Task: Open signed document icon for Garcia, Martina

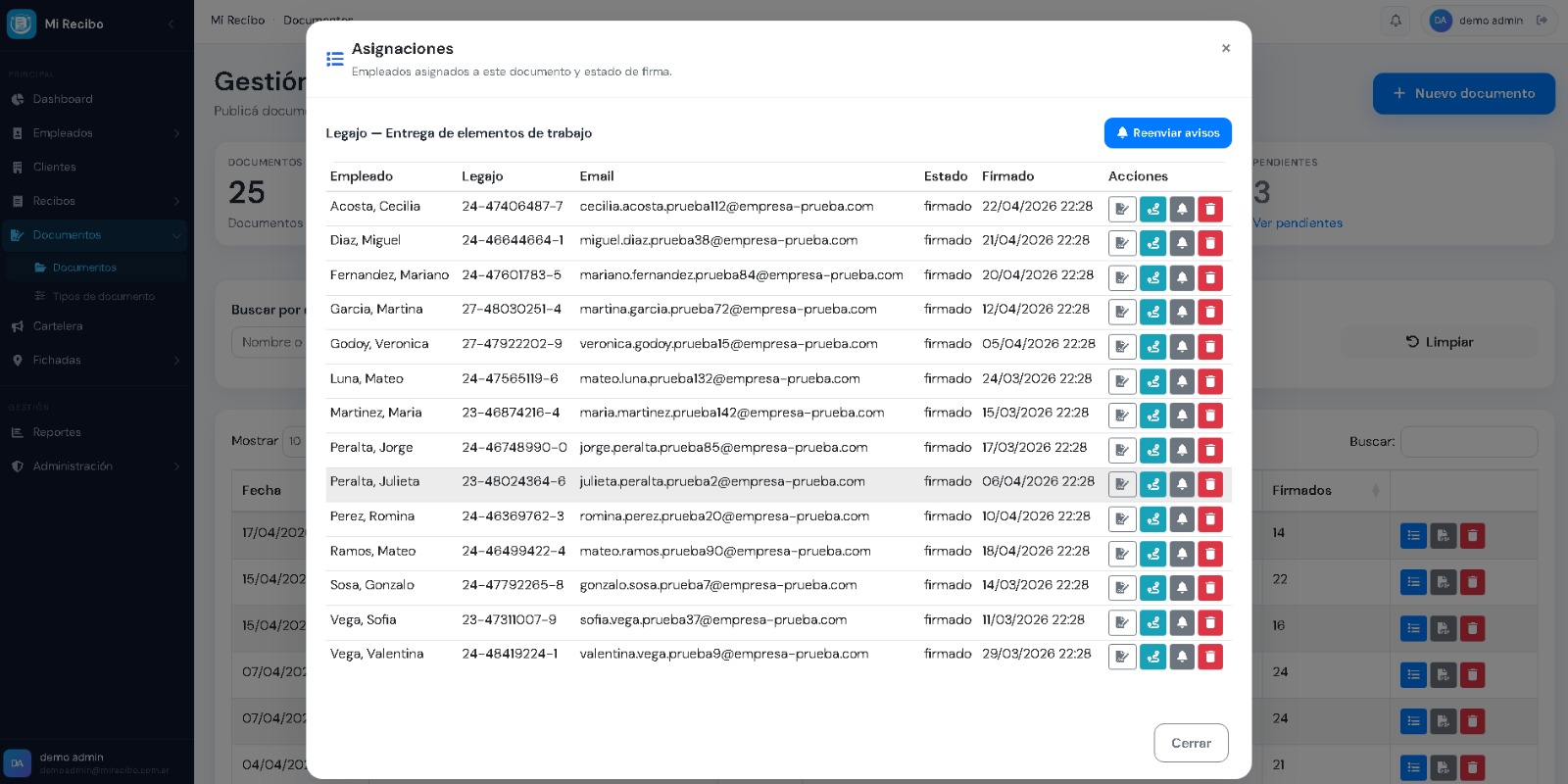Action: [x=1122, y=312]
